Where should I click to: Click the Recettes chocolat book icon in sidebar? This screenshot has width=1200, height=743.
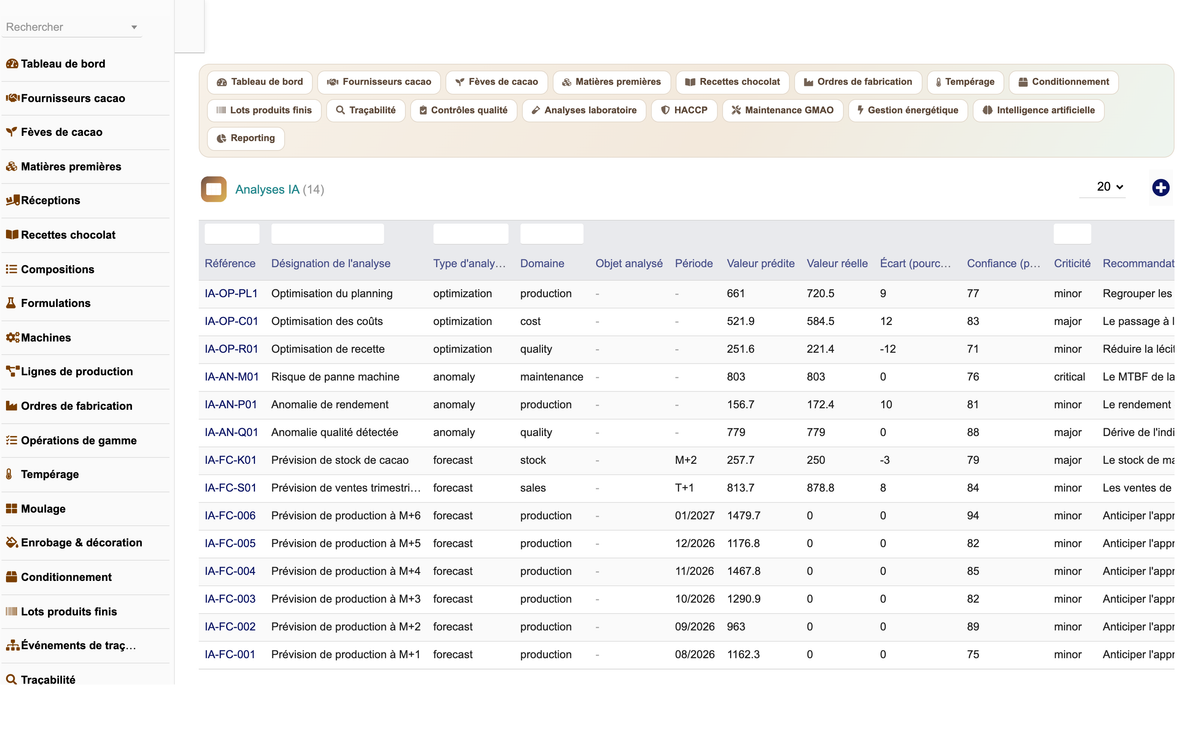point(12,235)
